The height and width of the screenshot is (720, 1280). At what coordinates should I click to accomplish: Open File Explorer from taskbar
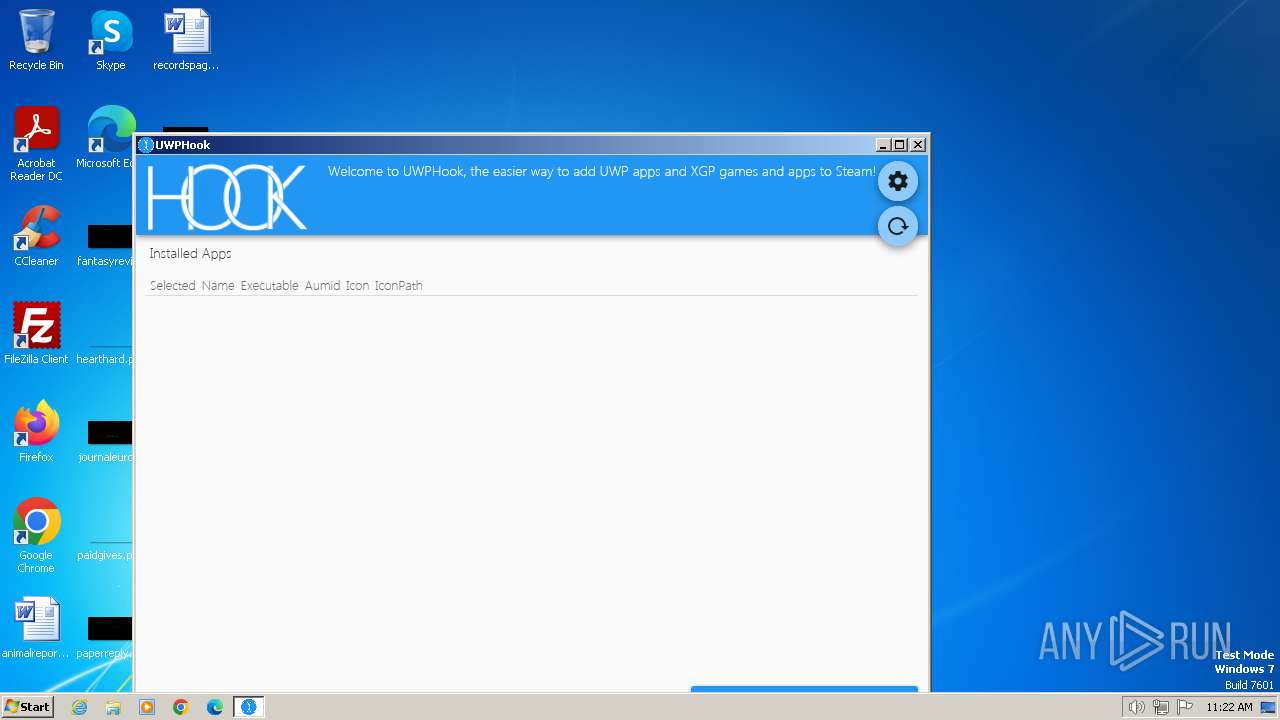[x=113, y=707]
